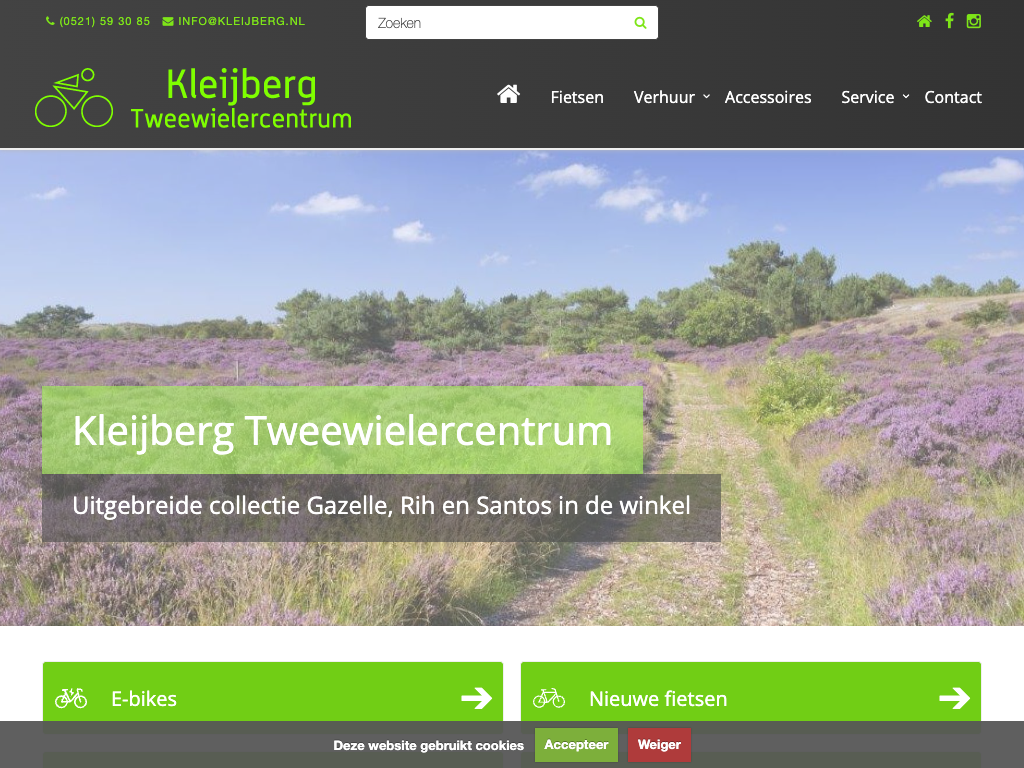This screenshot has width=1024, height=768.
Task: Focus the Zoeken search field
Action: point(500,23)
